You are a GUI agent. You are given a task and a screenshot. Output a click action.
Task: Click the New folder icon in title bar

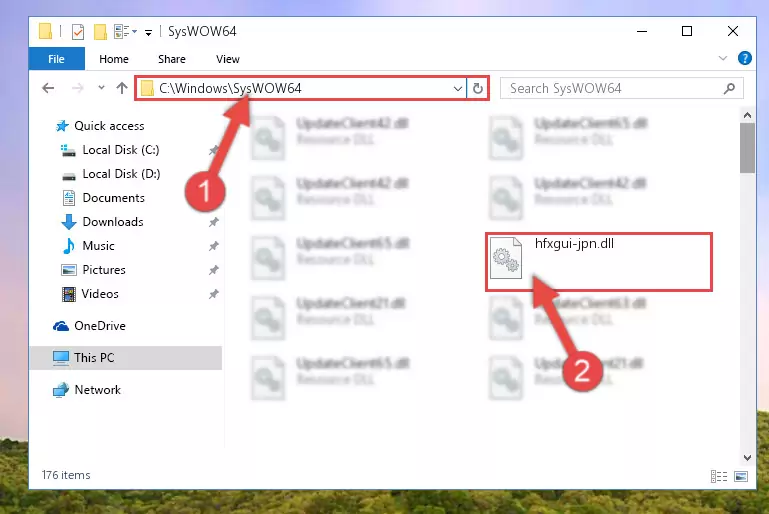click(x=100, y=31)
